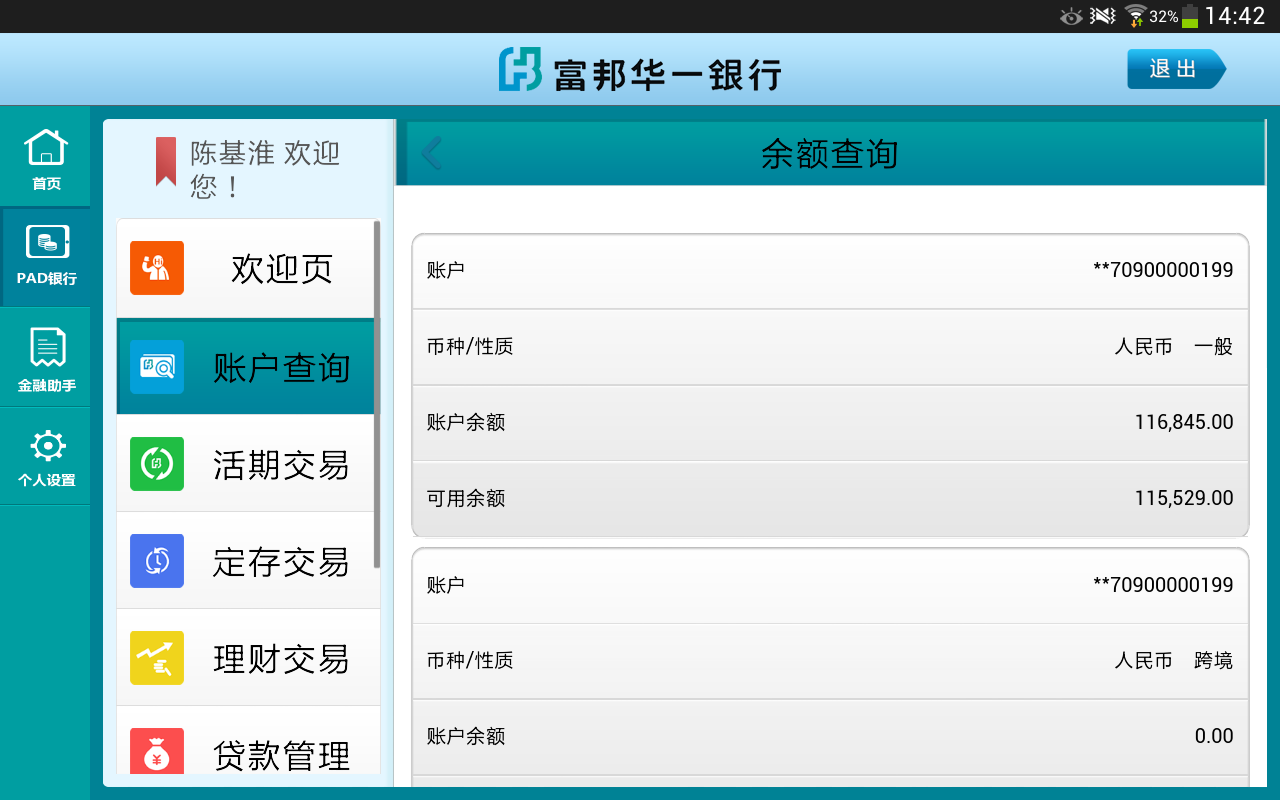Tap the 人民币 跨境 currency row
1280x800 pixels.
[x=830, y=661]
